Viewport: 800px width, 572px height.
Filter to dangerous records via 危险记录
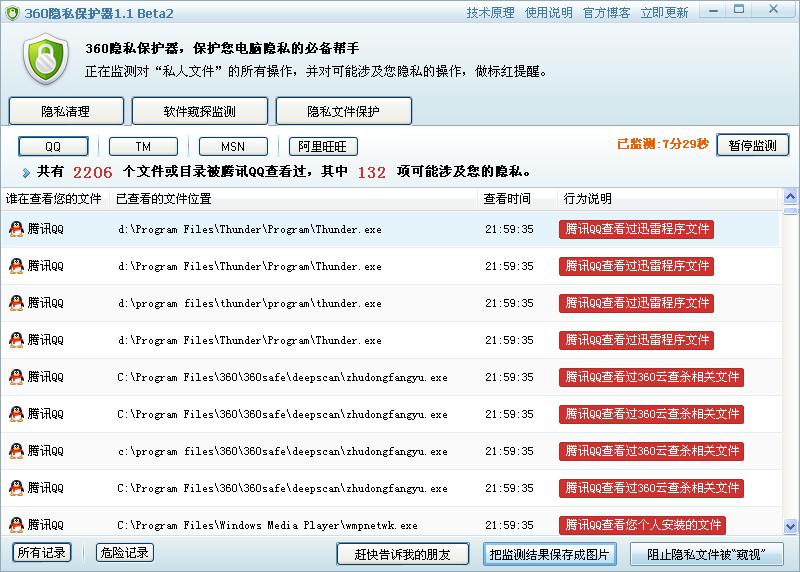(125, 553)
